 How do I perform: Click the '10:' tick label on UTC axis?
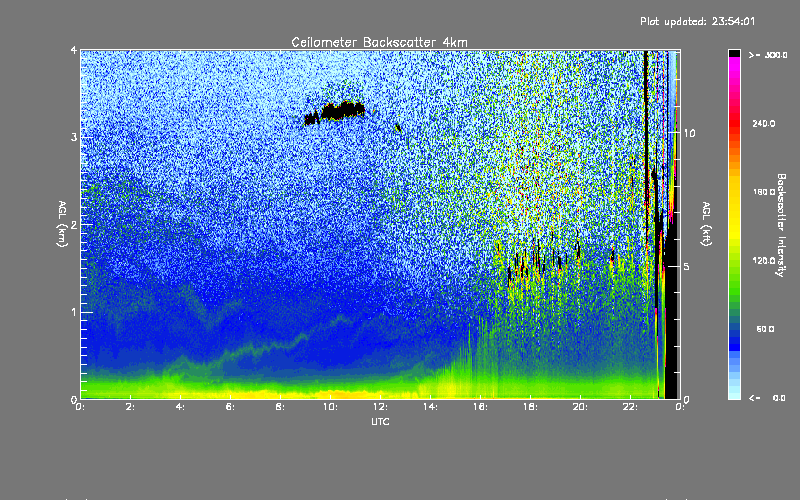(330, 407)
